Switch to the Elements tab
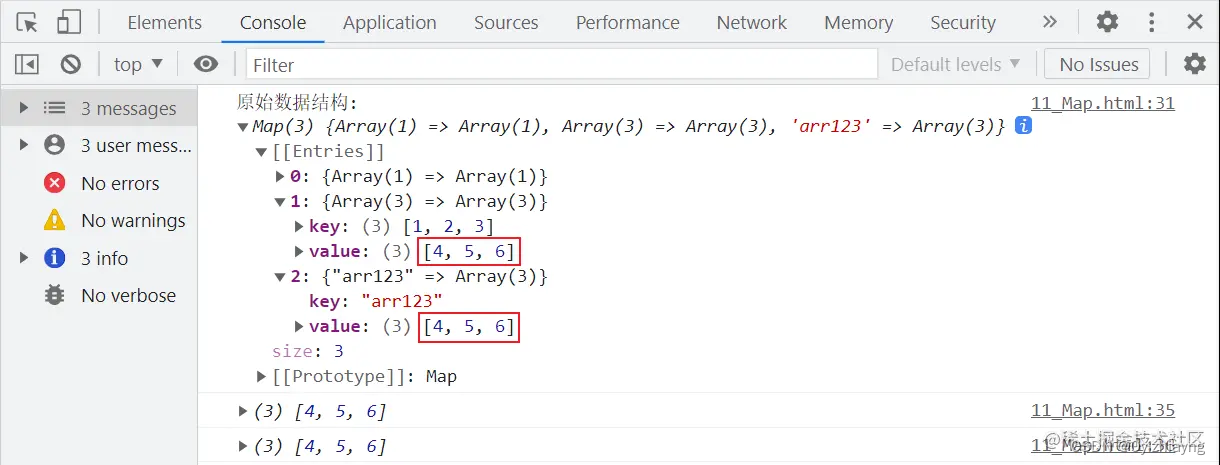 [164, 22]
